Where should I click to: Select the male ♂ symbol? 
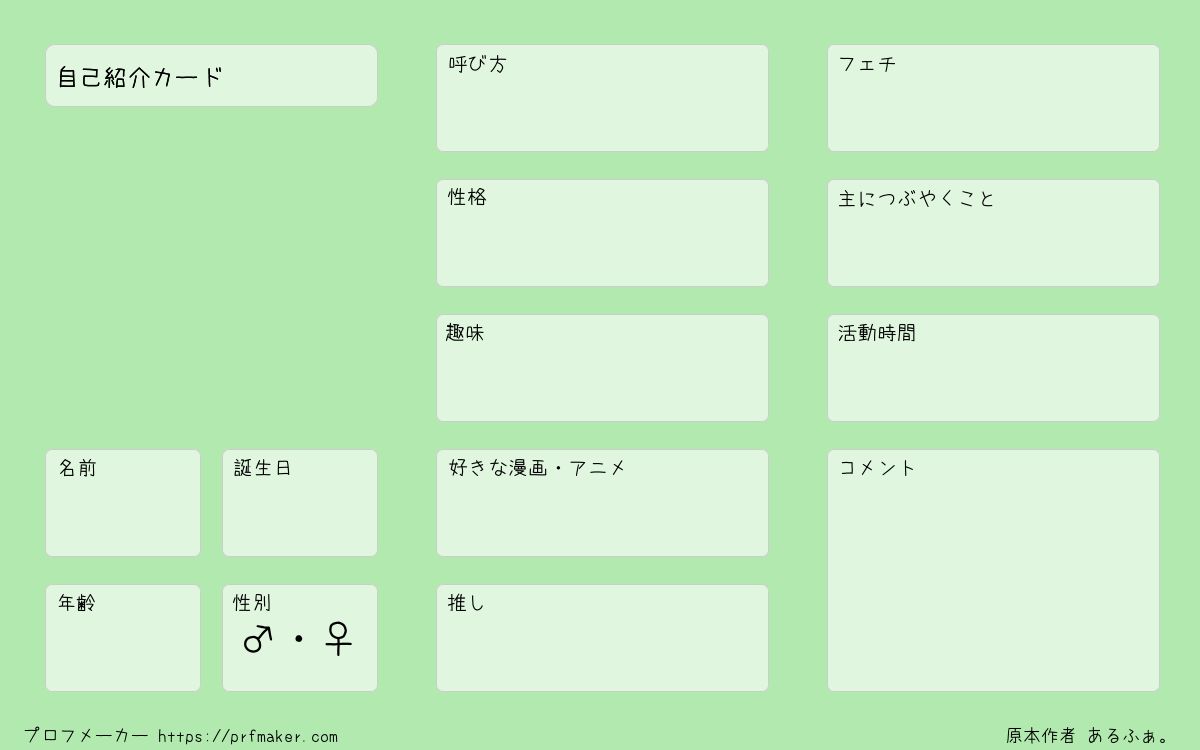tap(258, 639)
